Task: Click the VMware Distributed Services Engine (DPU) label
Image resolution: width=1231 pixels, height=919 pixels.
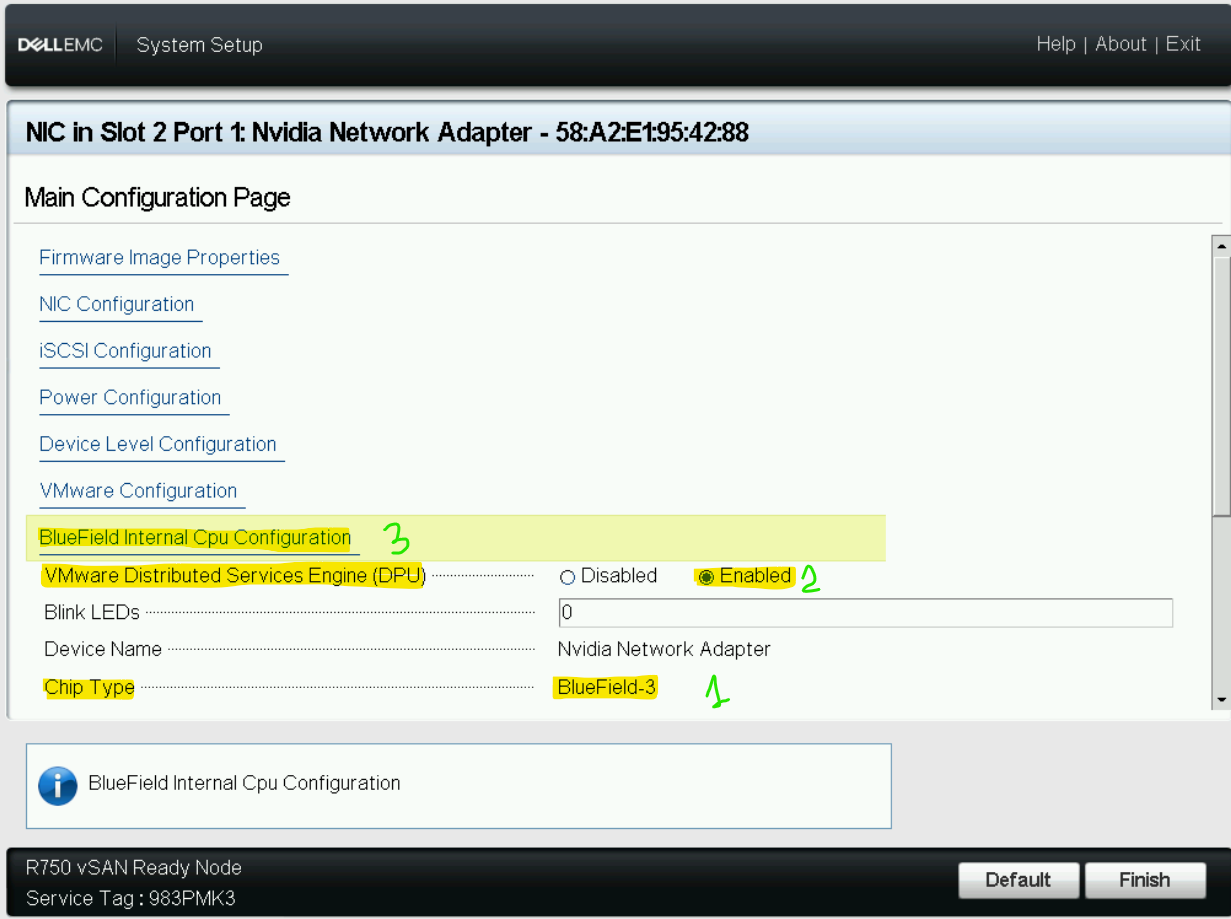Action: (x=235, y=576)
